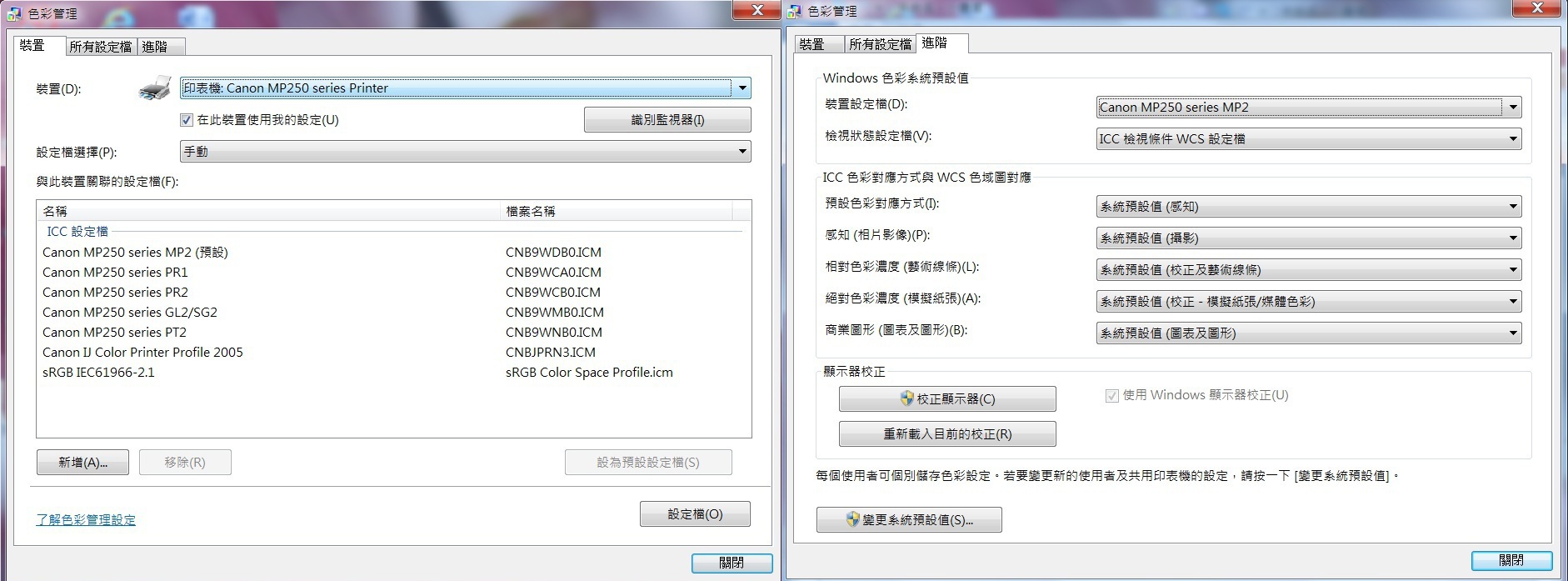Screen dimensions: 1568x581
Task: Click the 新增(A)... button
Action: 82,462
